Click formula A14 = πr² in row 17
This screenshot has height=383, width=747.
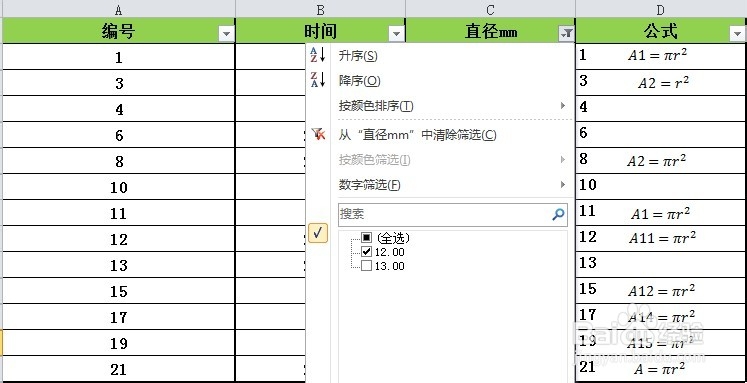click(x=661, y=317)
